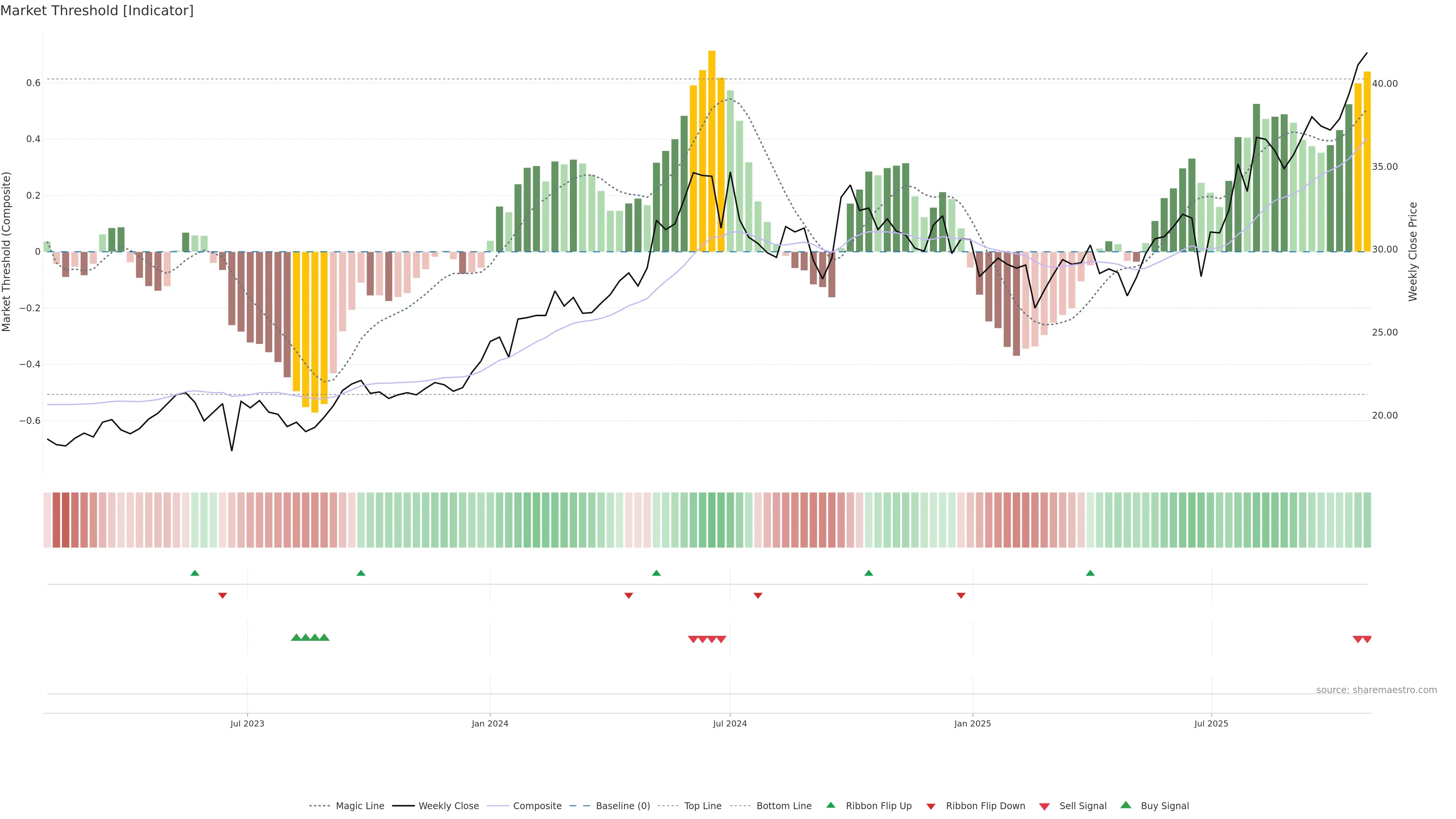The width and height of the screenshot is (1456, 819).
Task: Click the 40.00 weekly close price label
Action: click(1384, 84)
